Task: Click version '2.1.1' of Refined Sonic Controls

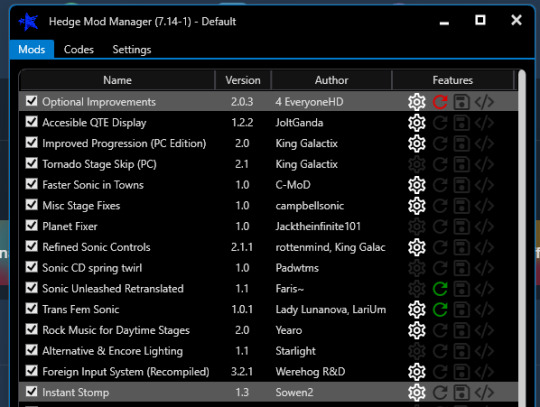Action: pyautogui.click(x=242, y=247)
